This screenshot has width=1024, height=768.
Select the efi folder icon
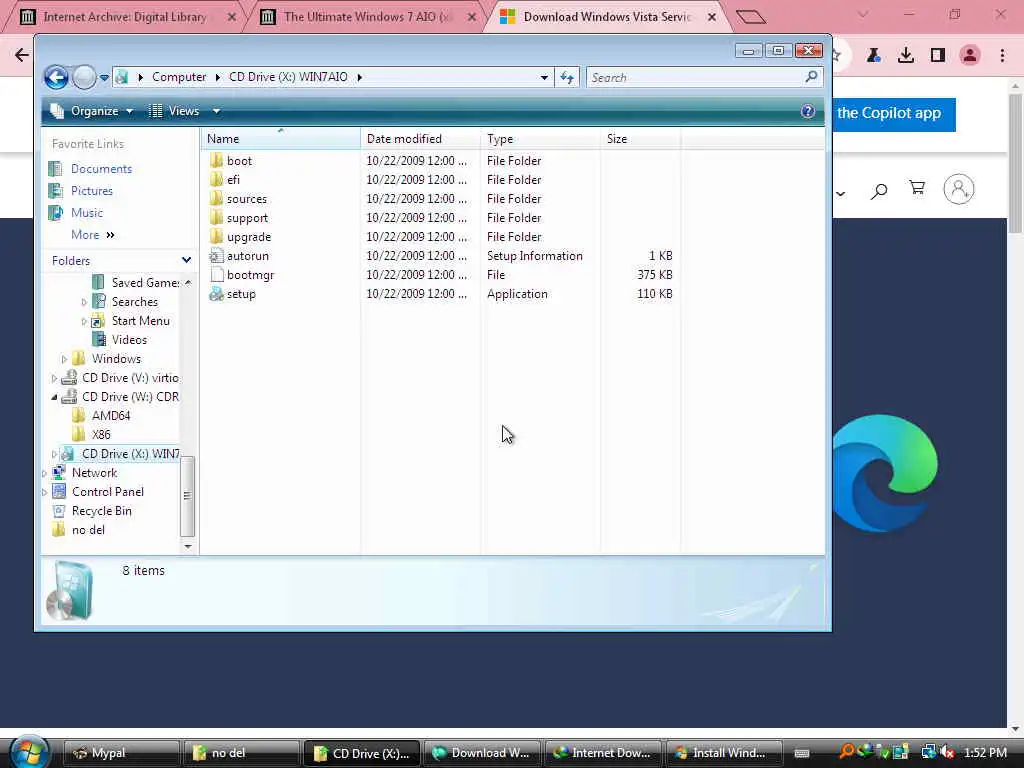coord(217,180)
